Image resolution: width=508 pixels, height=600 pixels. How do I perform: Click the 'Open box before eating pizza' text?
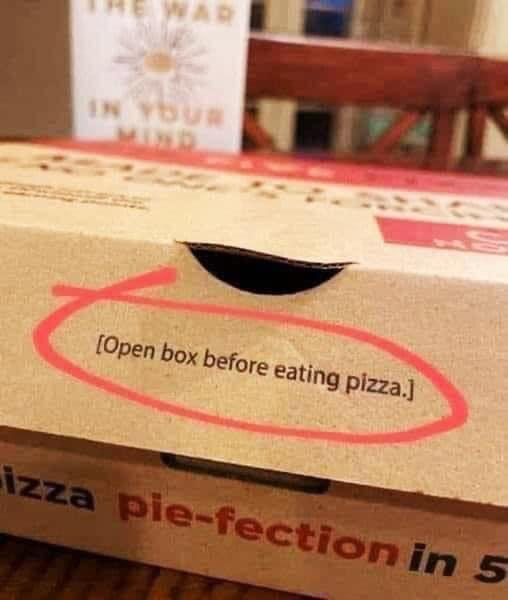coord(254,367)
